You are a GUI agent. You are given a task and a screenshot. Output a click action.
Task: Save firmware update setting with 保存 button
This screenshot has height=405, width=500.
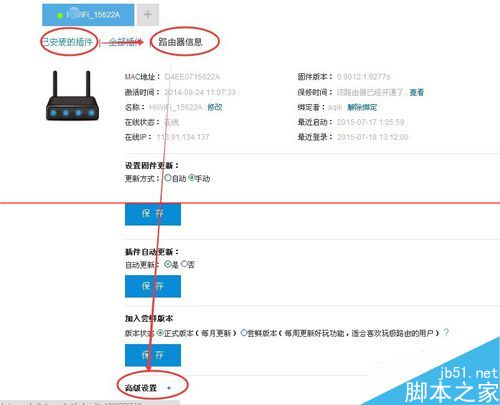coord(153,214)
